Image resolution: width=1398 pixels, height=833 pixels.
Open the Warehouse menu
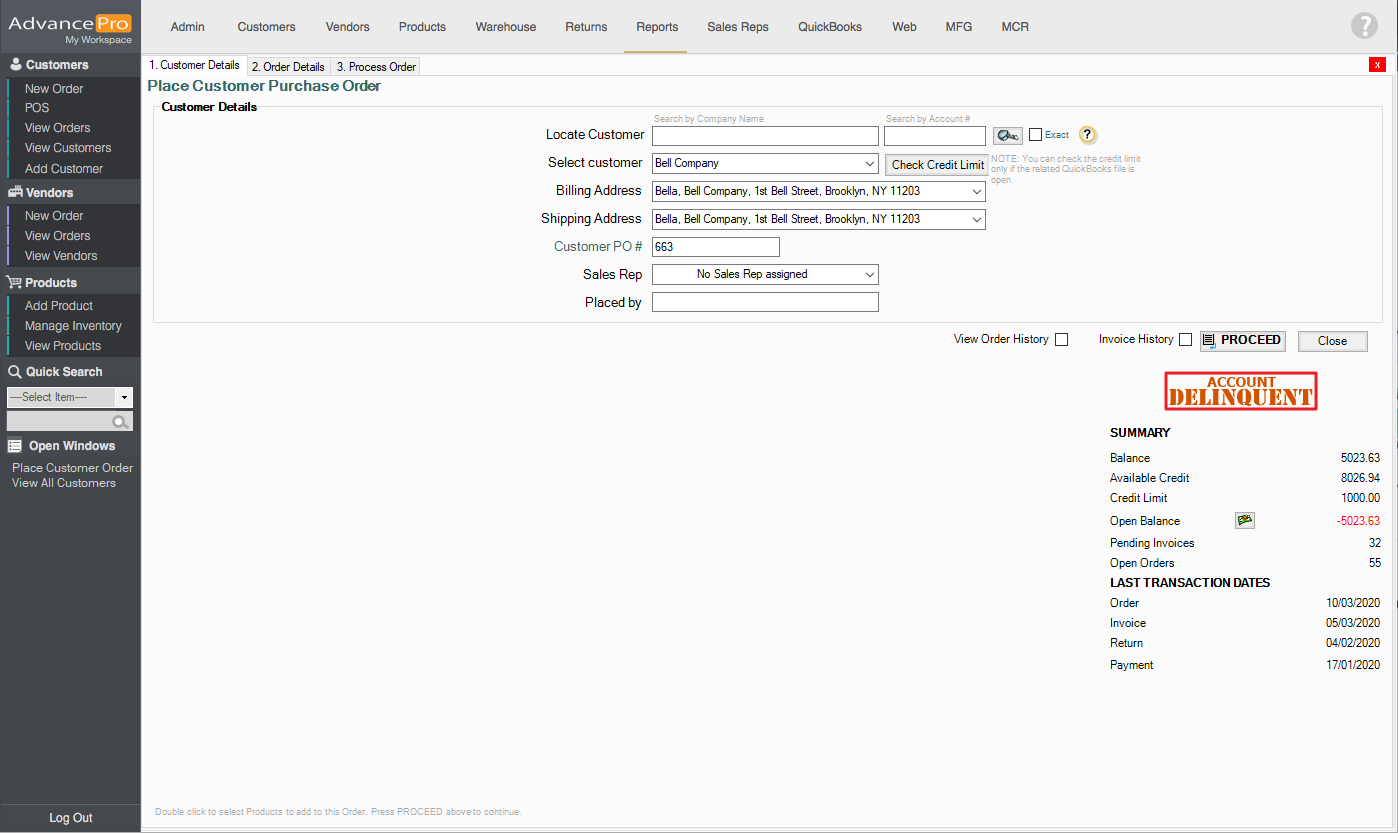tap(505, 27)
